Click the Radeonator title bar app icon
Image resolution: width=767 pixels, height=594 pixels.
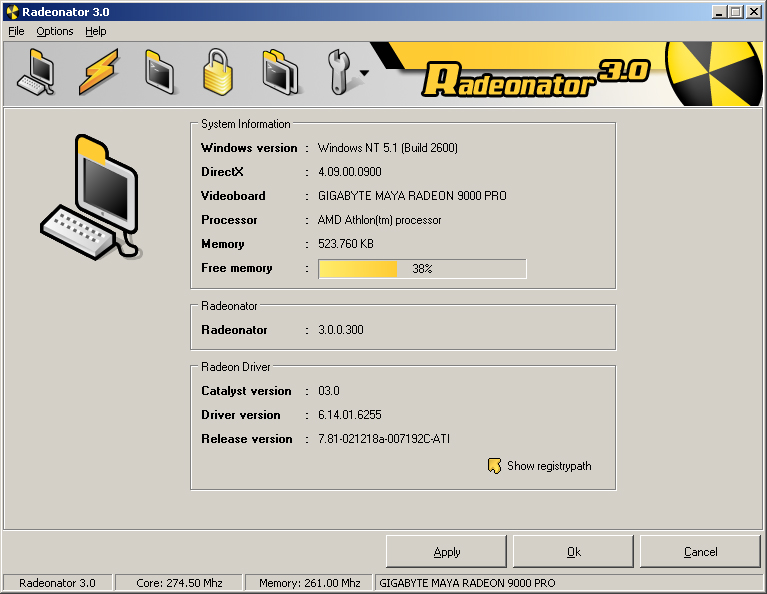pos(13,12)
